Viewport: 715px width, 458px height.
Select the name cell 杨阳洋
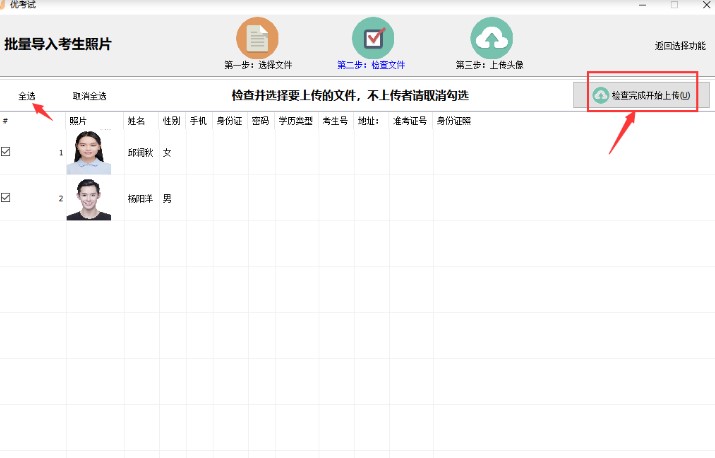[x=140, y=198]
